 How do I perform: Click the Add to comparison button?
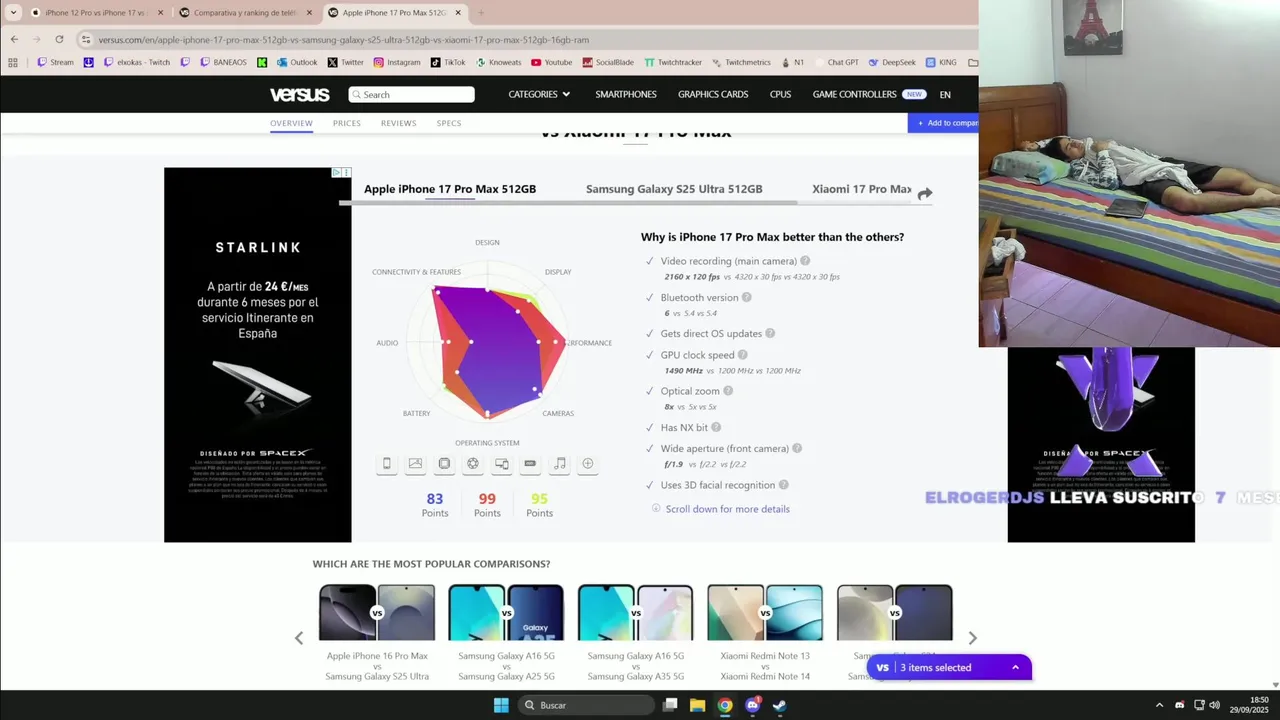coord(943,123)
